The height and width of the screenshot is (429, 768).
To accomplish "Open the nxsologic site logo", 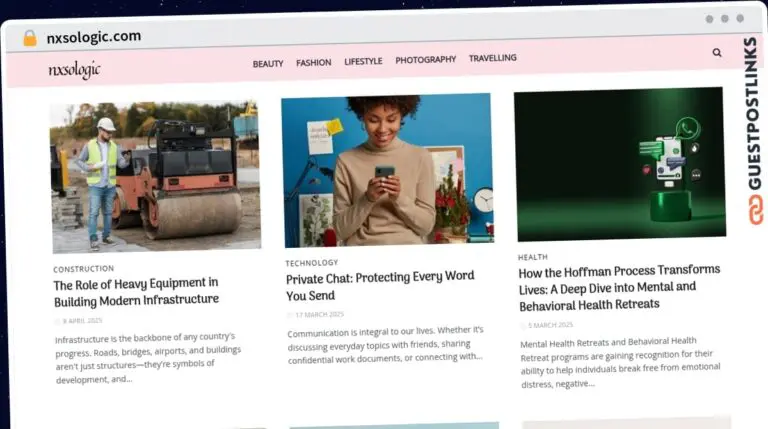I will point(74,70).
